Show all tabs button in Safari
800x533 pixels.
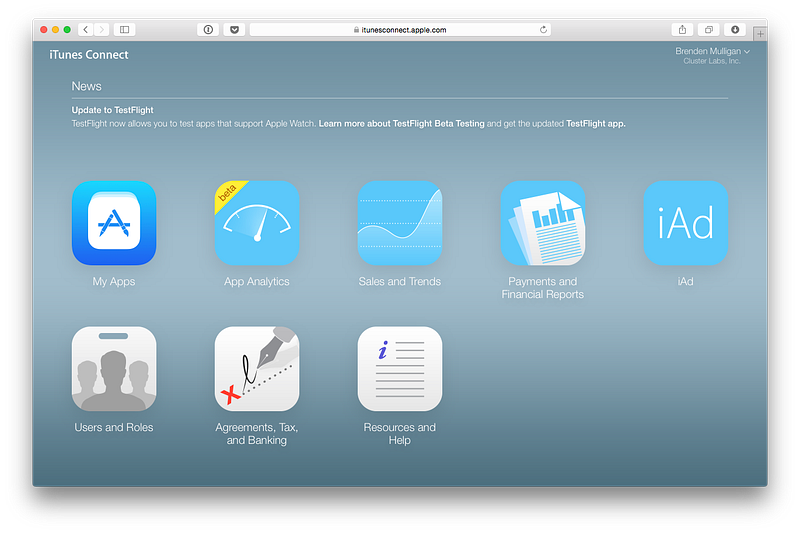point(709,30)
